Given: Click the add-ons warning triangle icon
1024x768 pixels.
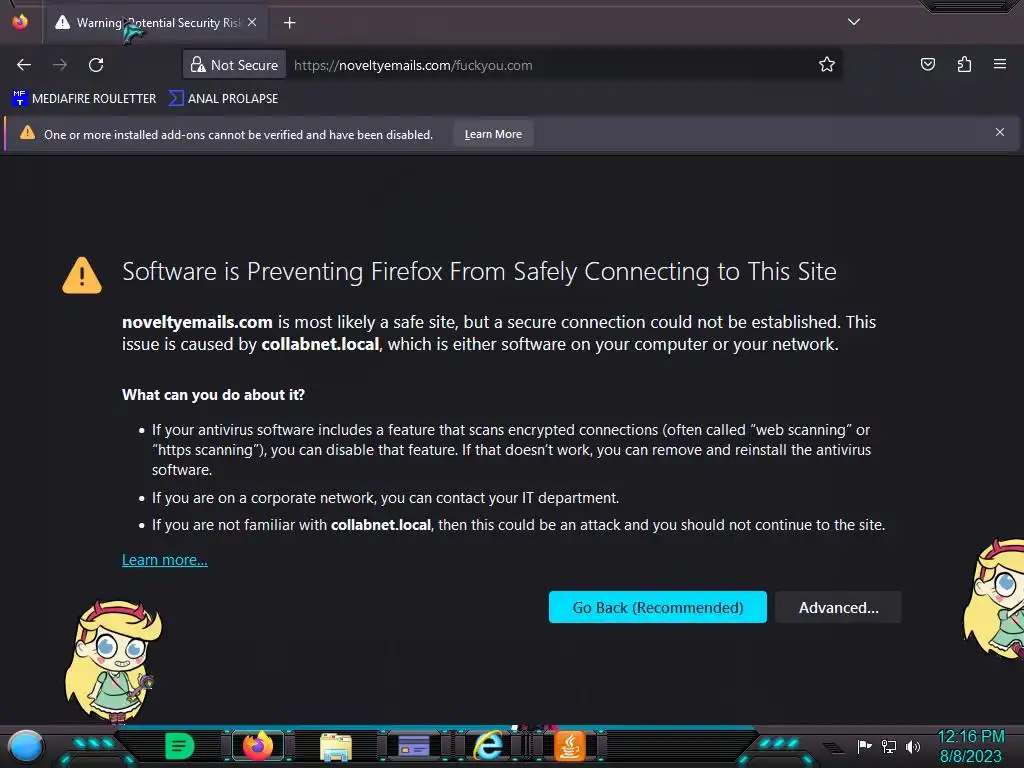Looking at the screenshot, I should (x=27, y=133).
